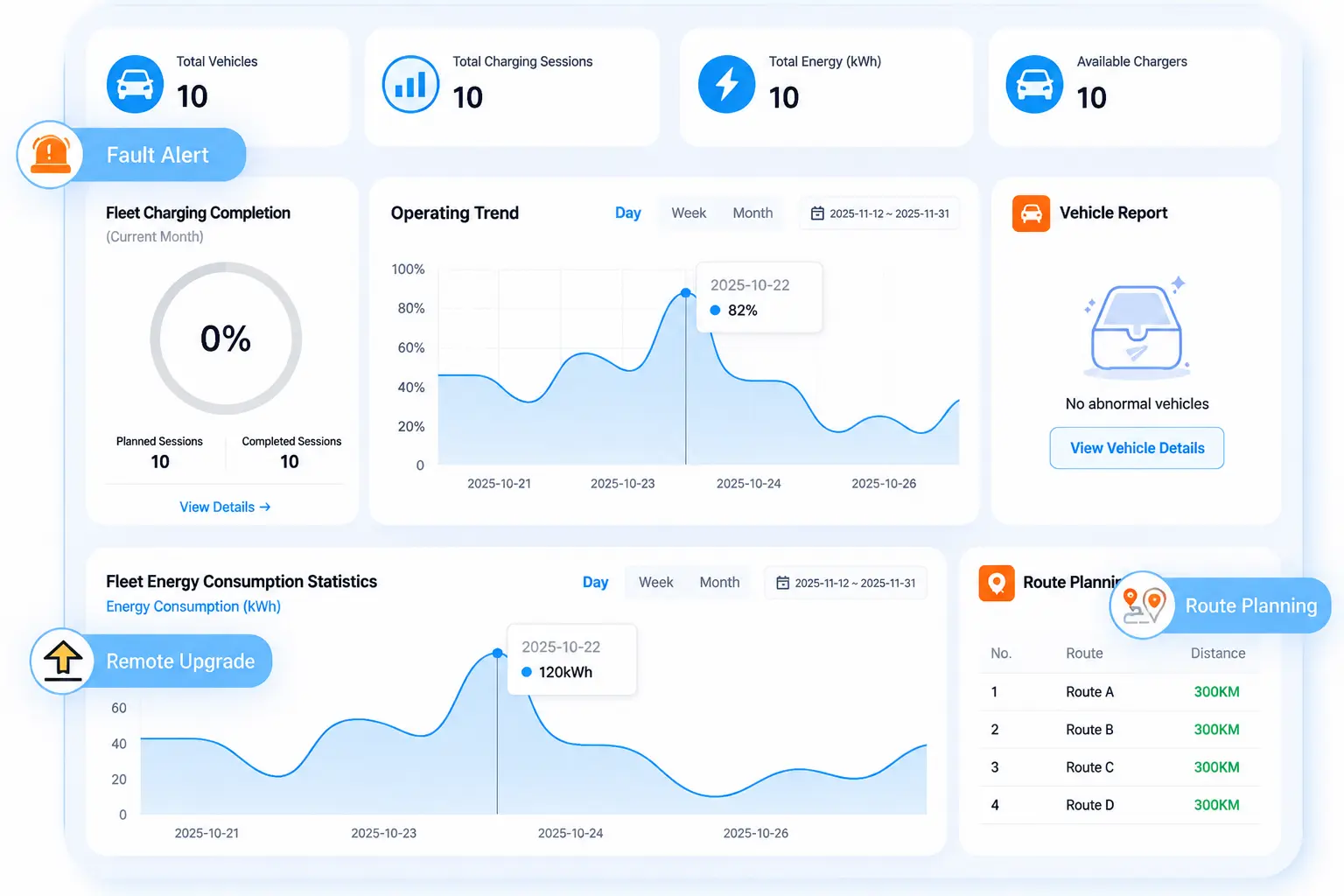
Task: Click the orange Vehicle Report car icon
Action: click(1031, 213)
